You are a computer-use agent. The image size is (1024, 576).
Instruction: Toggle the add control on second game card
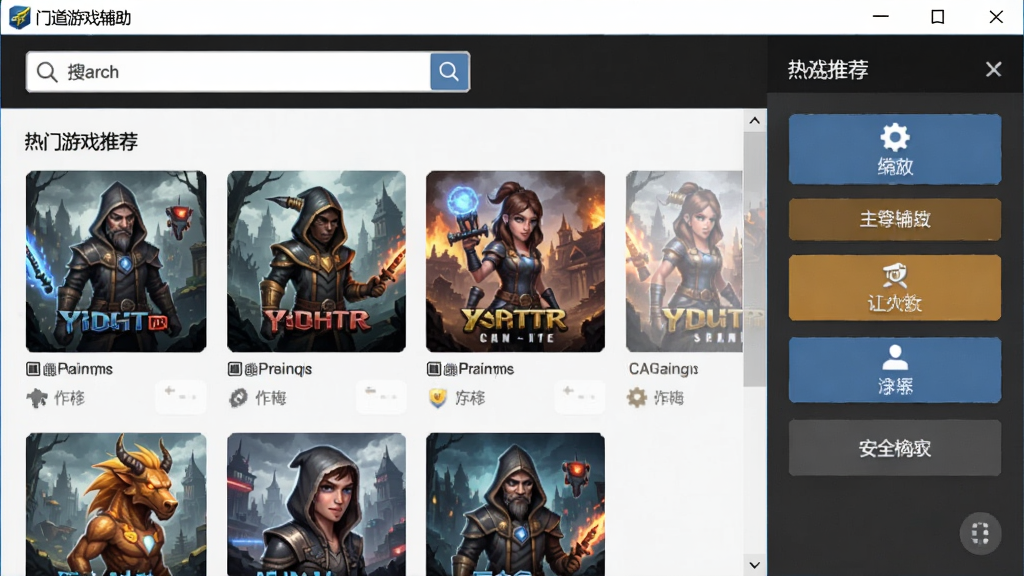pos(381,396)
